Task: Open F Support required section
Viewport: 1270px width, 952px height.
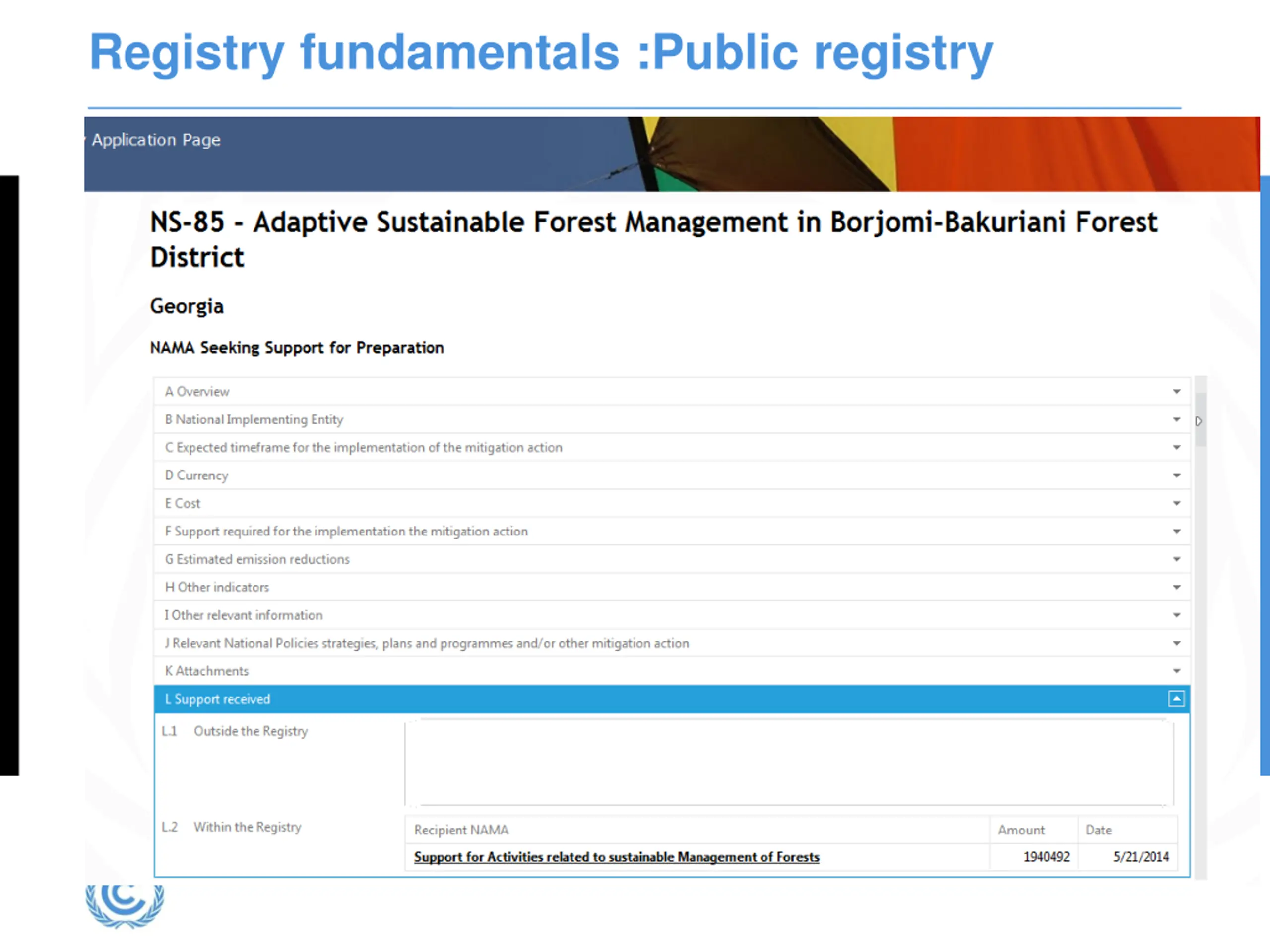Action: click(x=672, y=532)
